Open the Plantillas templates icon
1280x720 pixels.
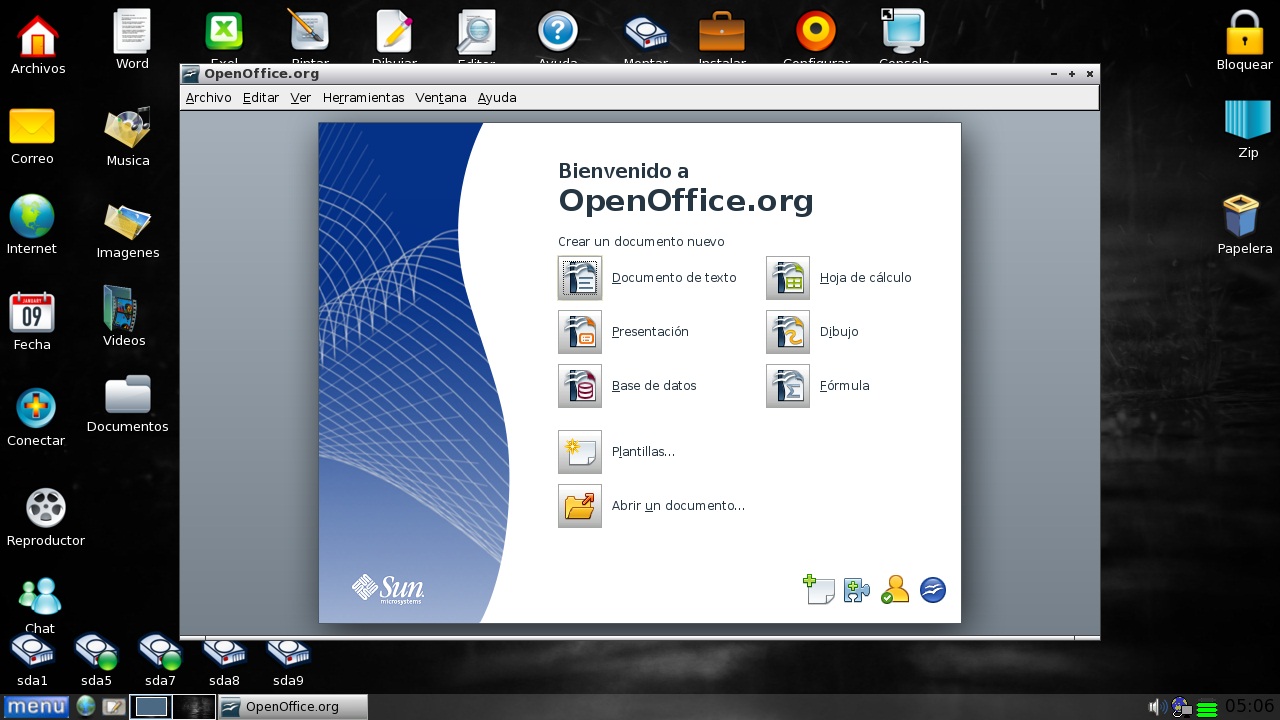[580, 452]
